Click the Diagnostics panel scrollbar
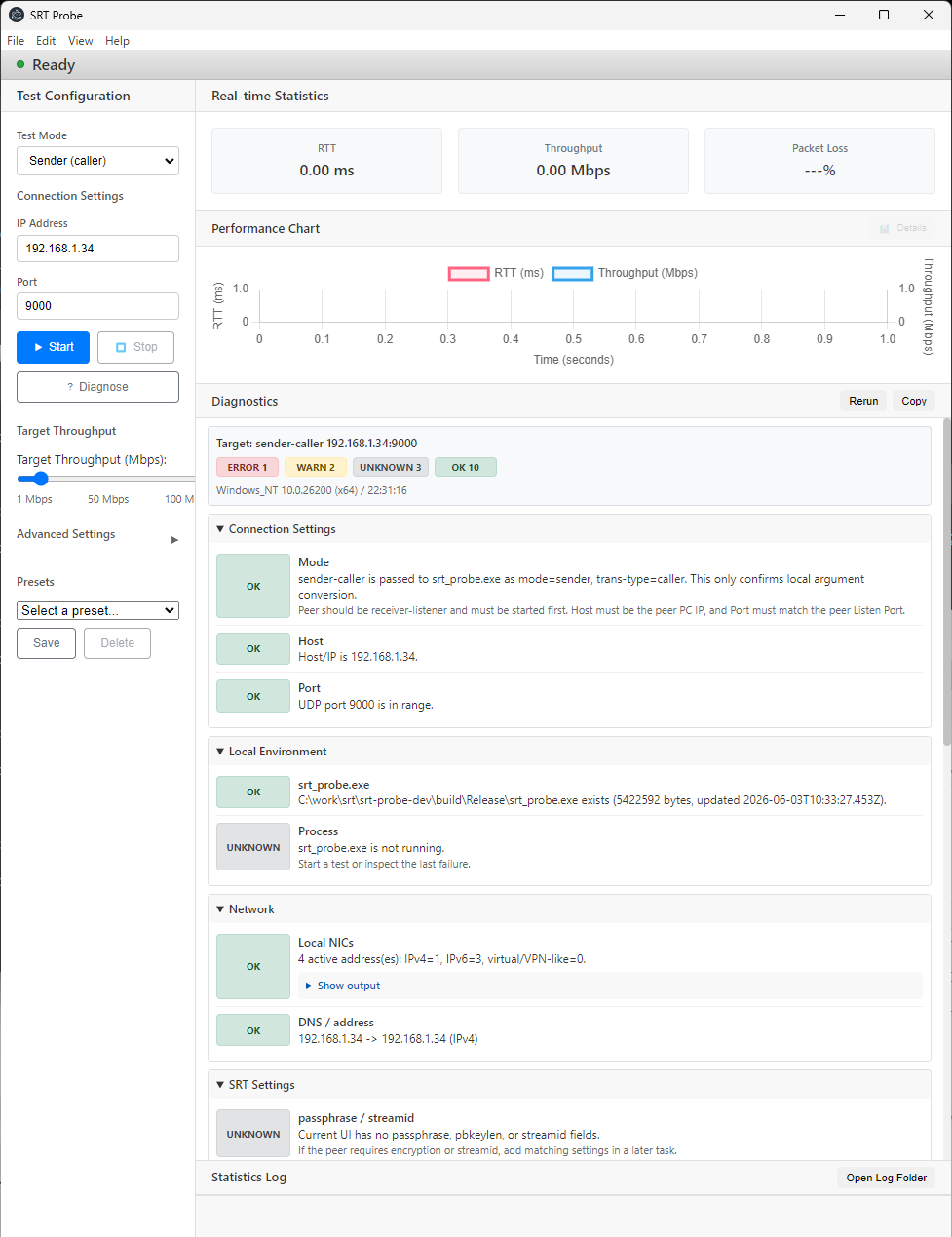952x1237 pixels. [946, 582]
